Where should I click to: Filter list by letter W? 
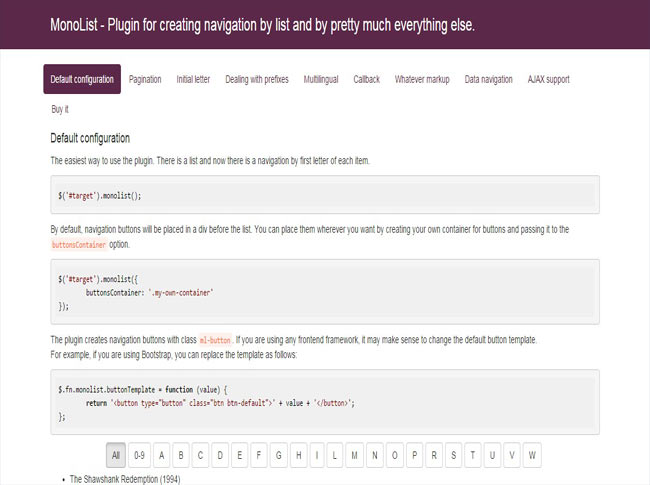click(x=532, y=455)
